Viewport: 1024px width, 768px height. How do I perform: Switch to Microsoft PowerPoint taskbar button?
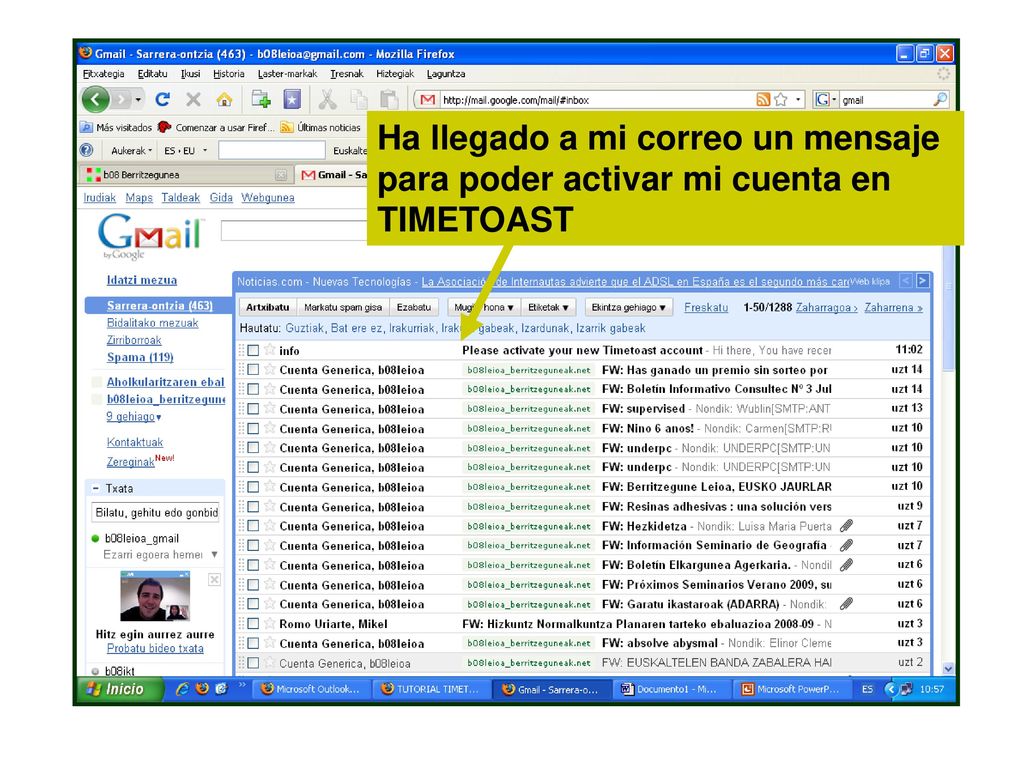pos(791,689)
